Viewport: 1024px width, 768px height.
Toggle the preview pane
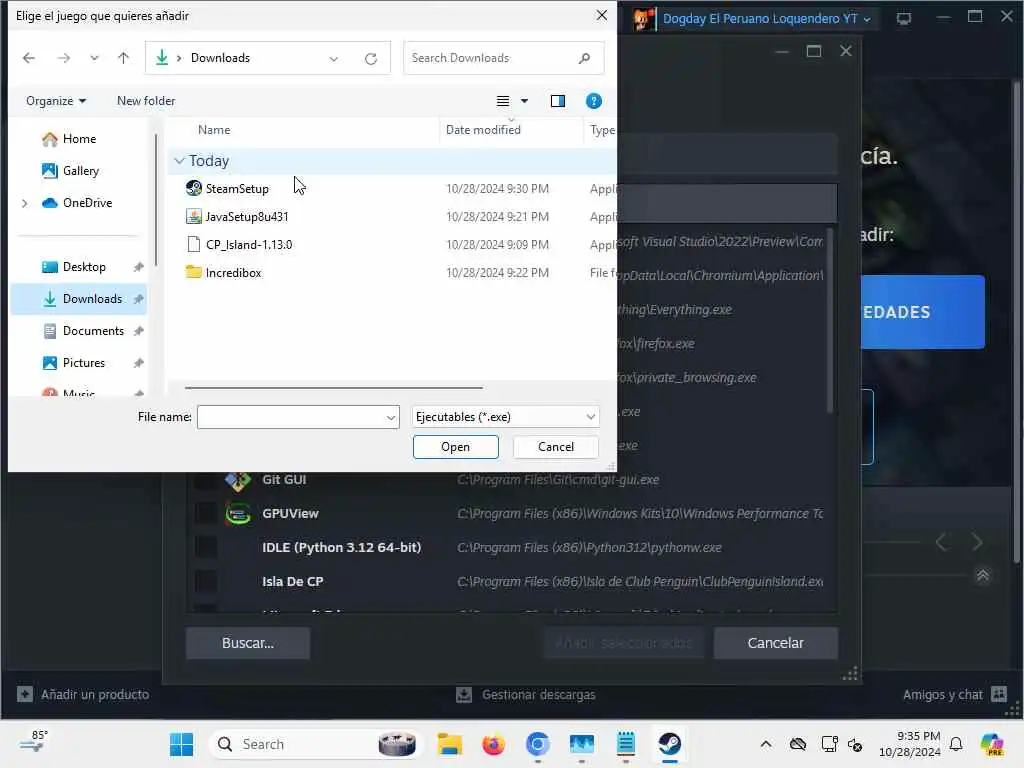[x=558, y=101]
